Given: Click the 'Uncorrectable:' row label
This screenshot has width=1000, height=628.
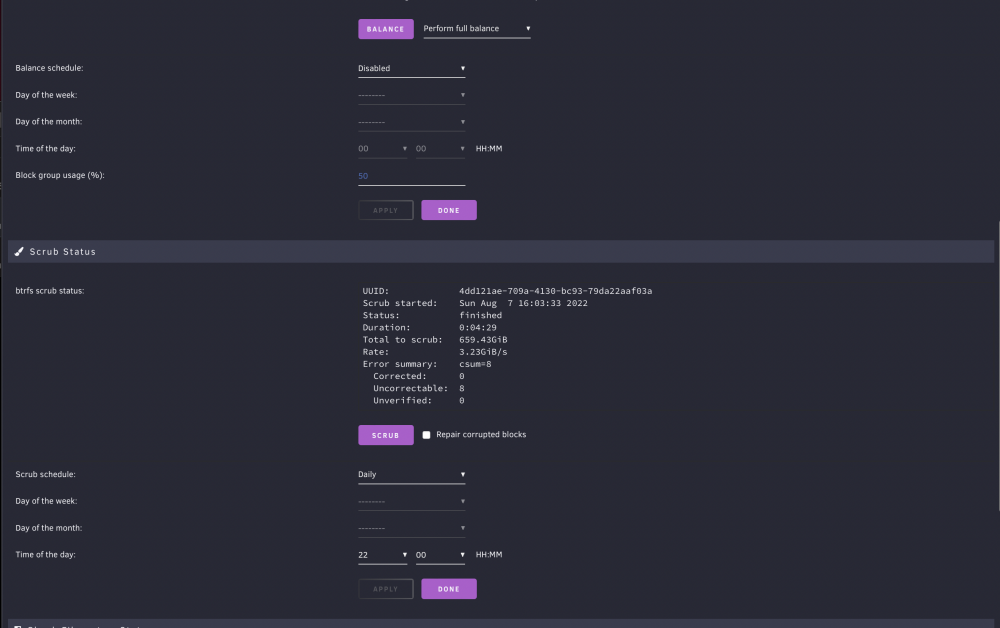Looking at the screenshot, I should (410, 388).
